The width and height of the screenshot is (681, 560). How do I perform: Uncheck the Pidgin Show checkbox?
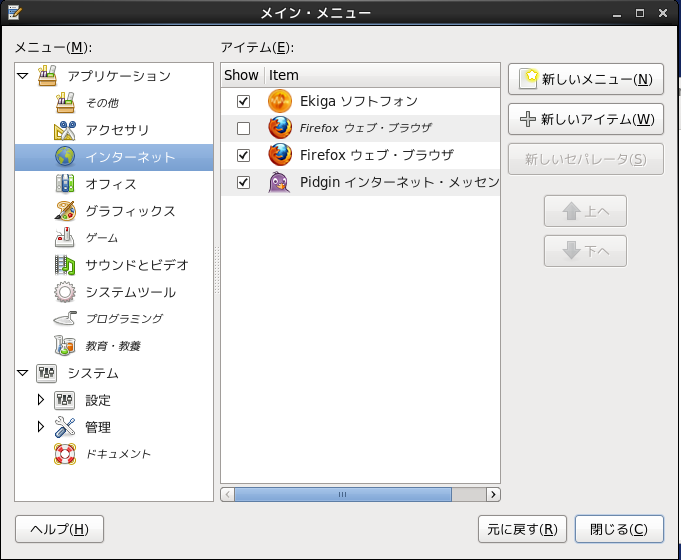coord(243,182)
